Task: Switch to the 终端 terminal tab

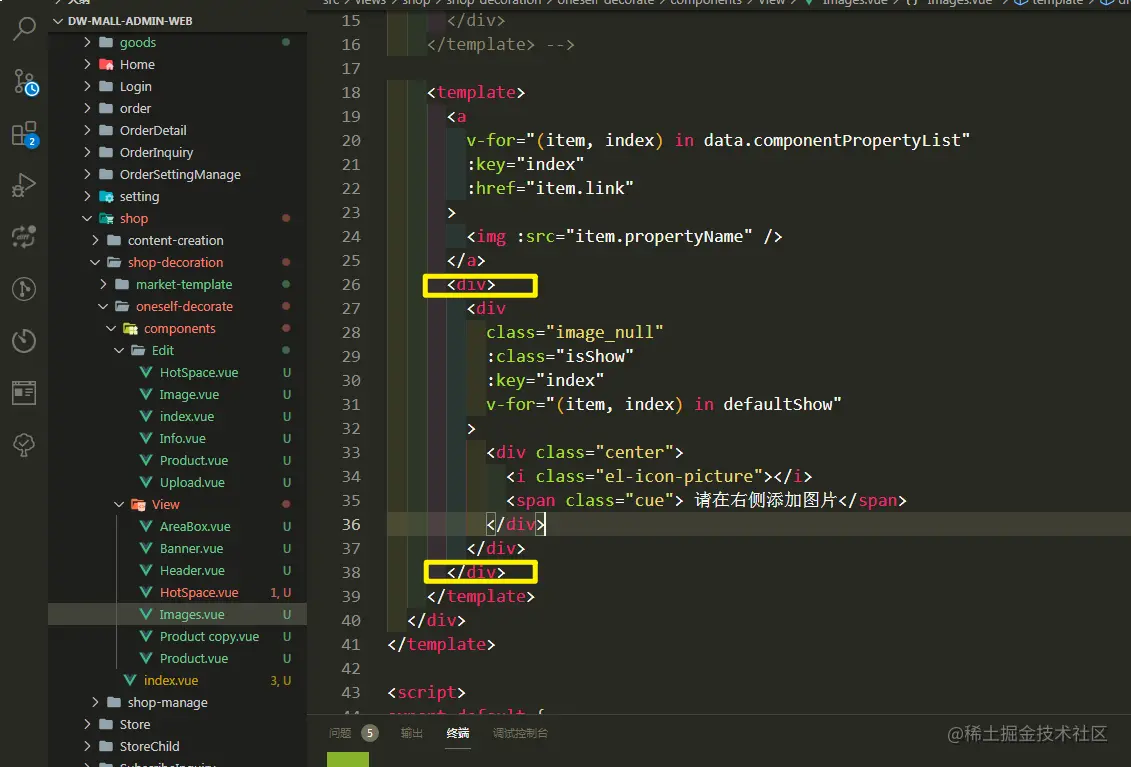Action: click(458, 733)
